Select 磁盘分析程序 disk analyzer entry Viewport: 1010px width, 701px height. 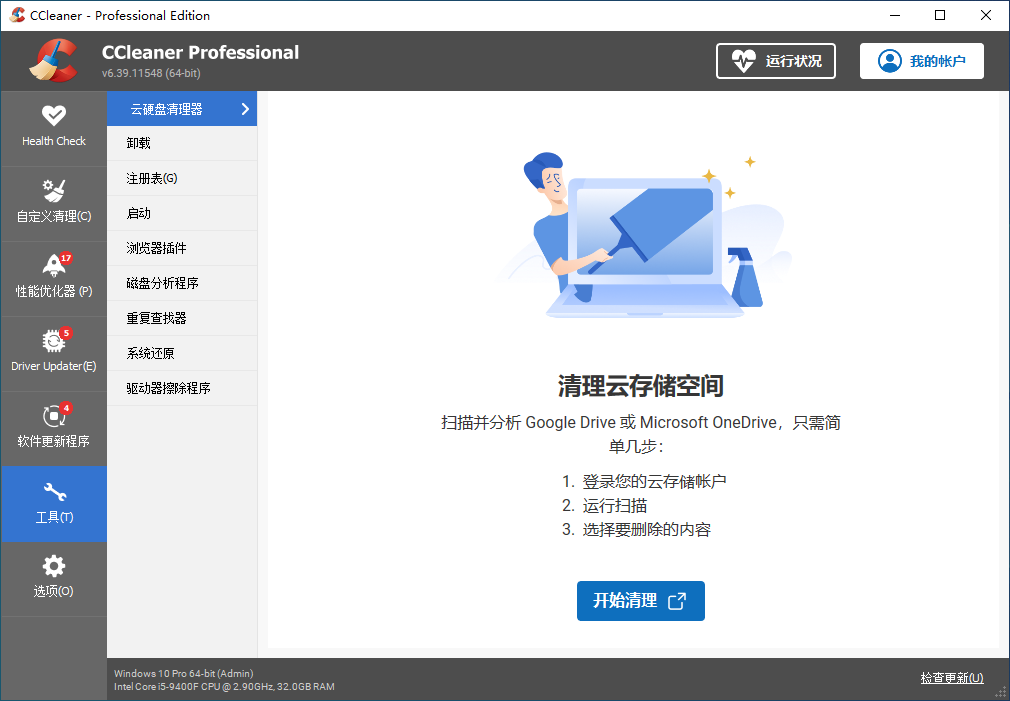(163, 283)
